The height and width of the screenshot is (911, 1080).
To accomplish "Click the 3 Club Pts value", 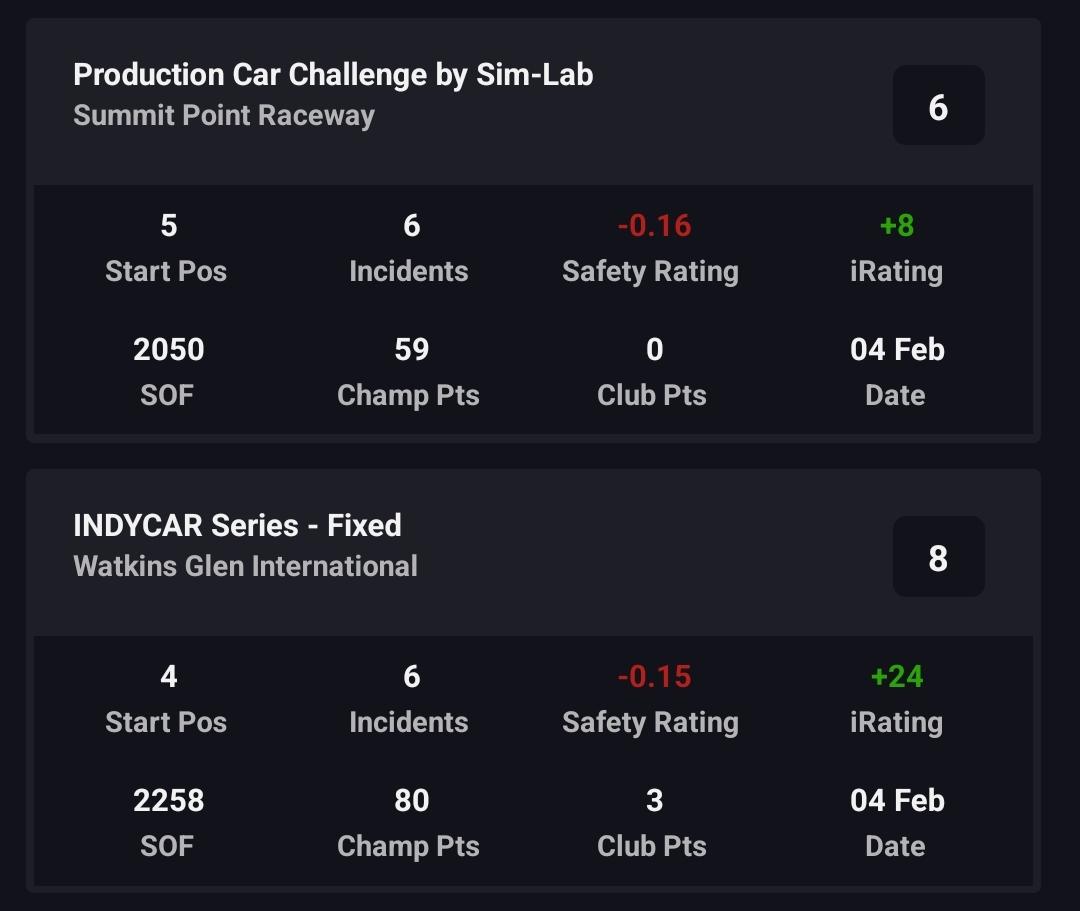I will click(654, 801).
